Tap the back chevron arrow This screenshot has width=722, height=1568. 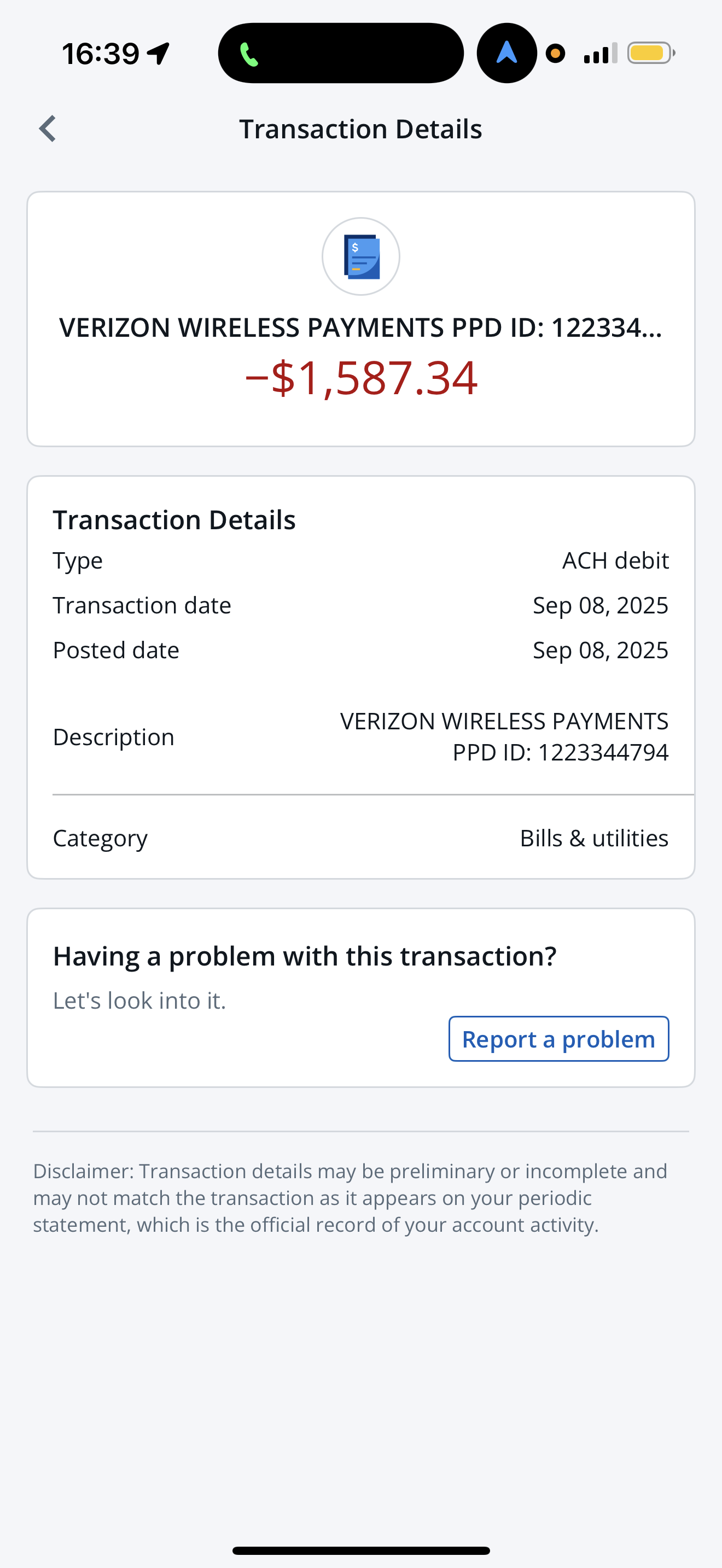[x=48, y=129]
